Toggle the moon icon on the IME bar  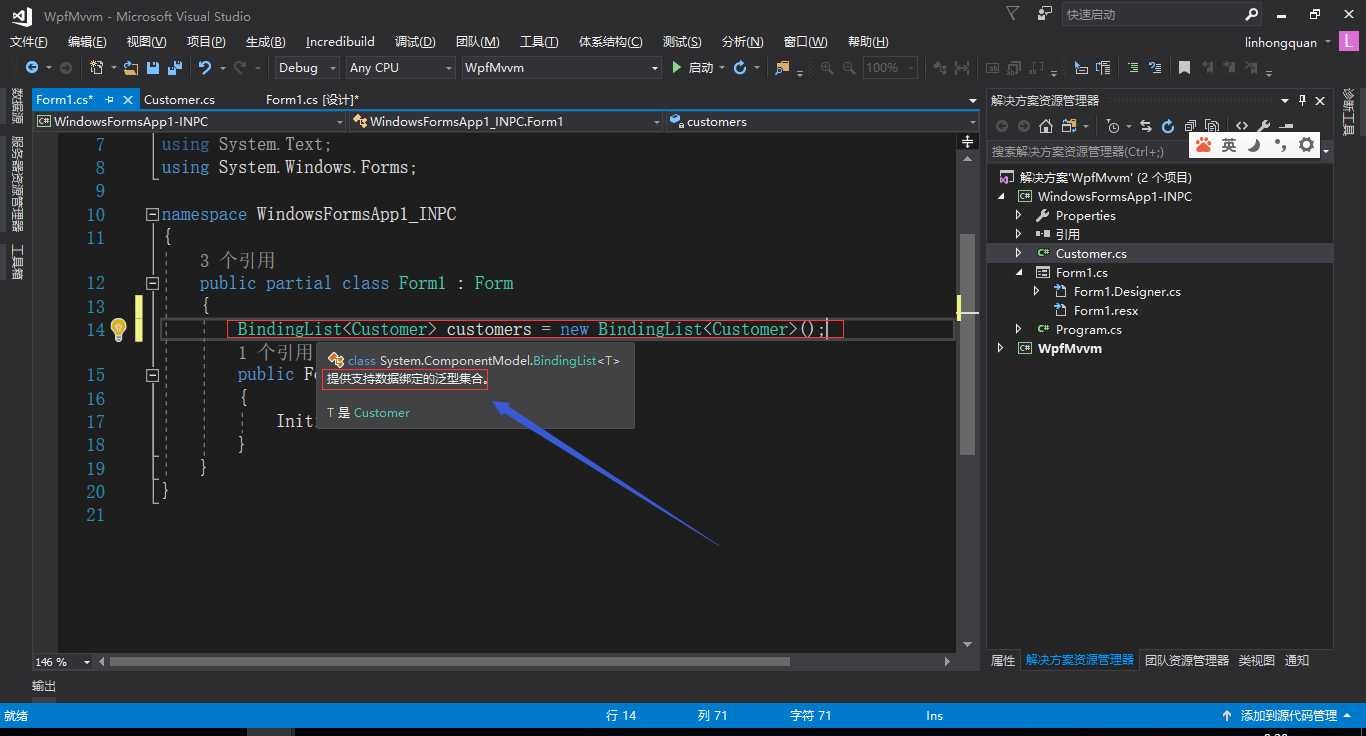pyautogui.click(x=1254, y=145)
